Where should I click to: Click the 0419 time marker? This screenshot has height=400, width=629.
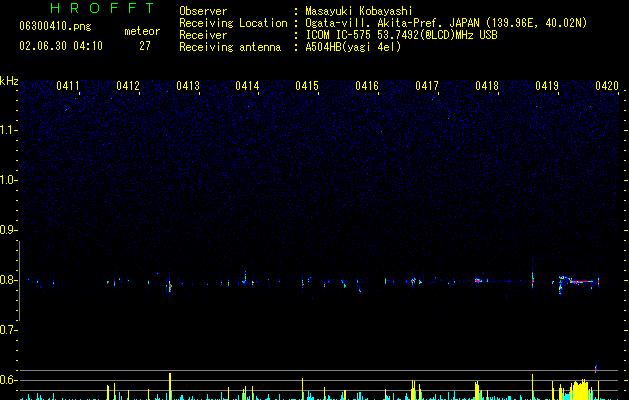(547, 86)
